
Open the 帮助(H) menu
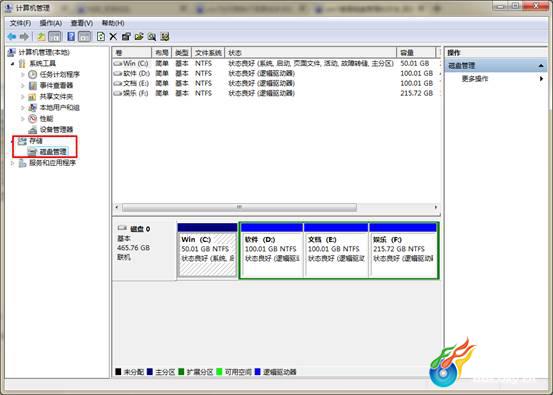click(x=113, y=23)
